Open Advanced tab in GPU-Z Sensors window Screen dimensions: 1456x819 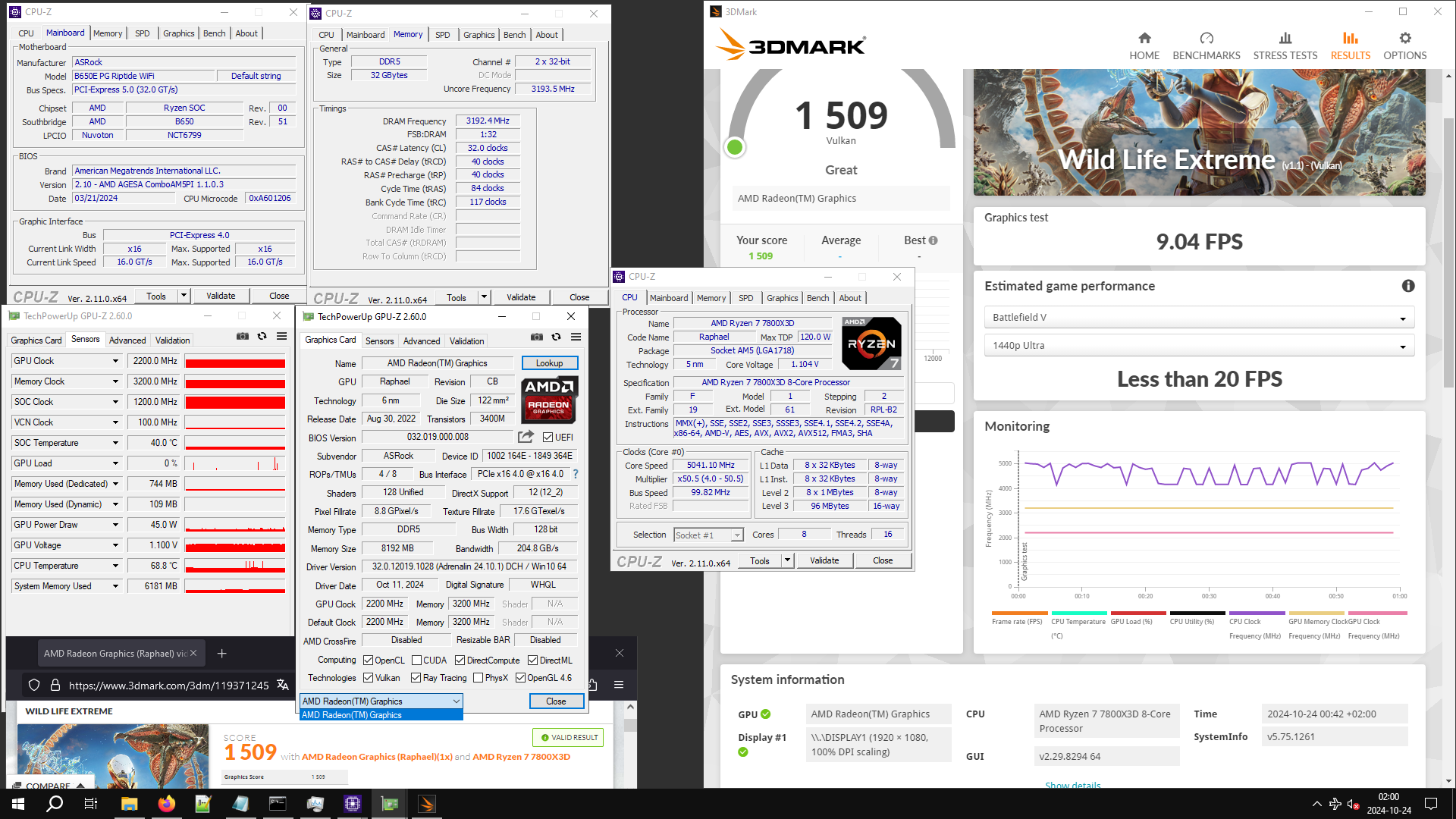(x=127, y=340)
